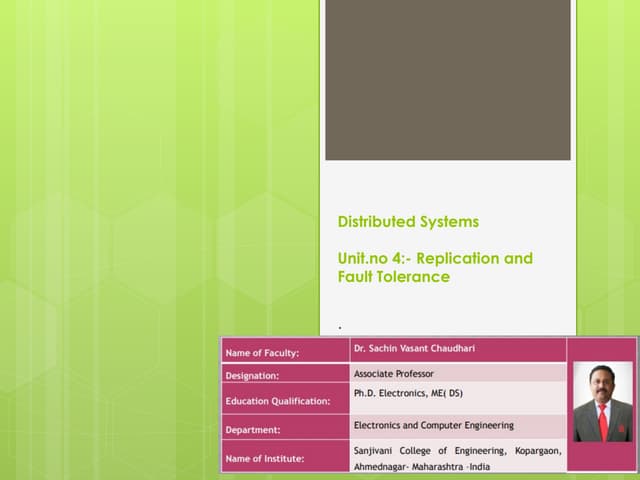Click "Electronics and Computer Engineering" cell
640x480 pixels.
pyautogui.click(x=434, y=425)
